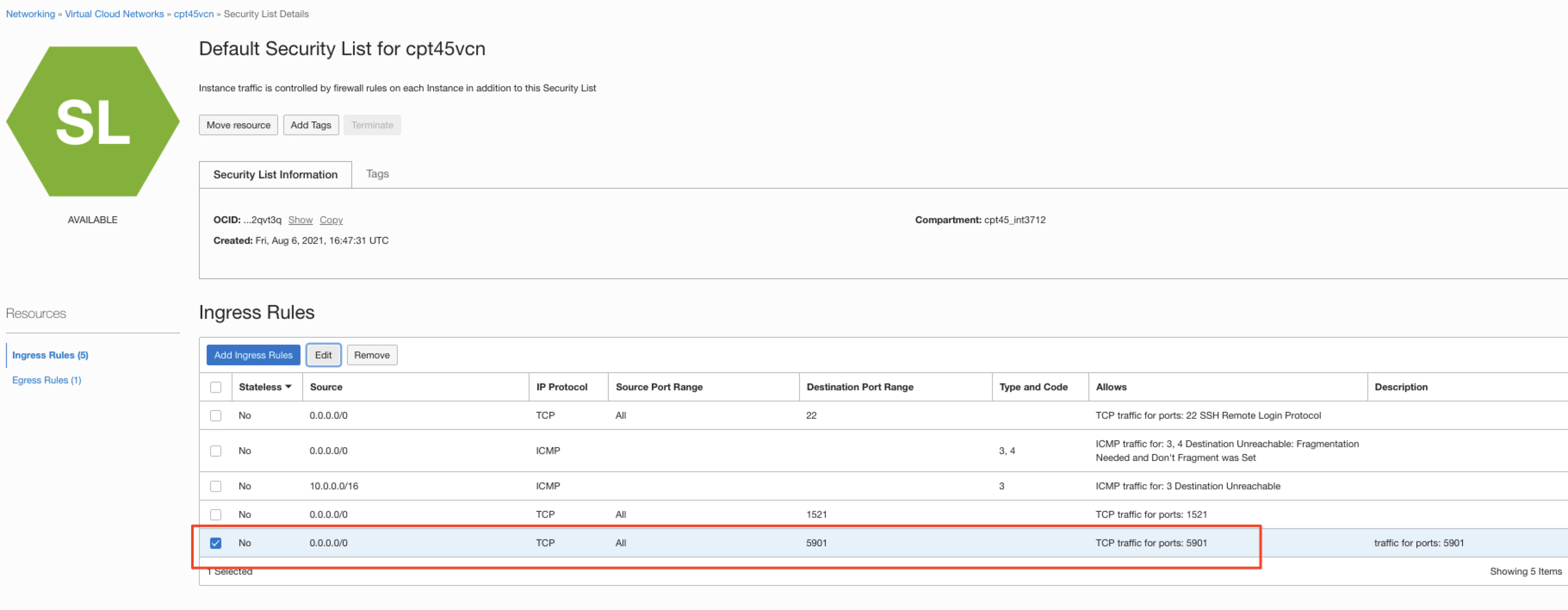Click the green SL security list icon
This screenshot has height=610, width=1568.
pyautogui.click(x=93, y=120)
